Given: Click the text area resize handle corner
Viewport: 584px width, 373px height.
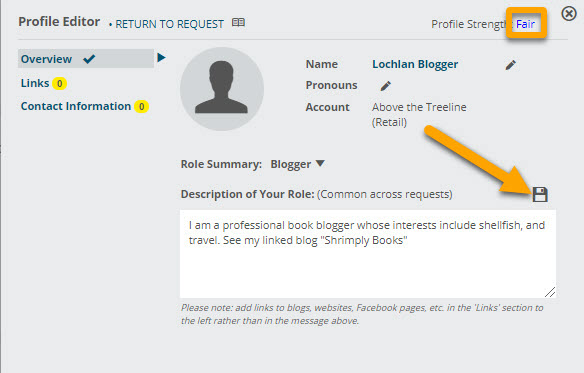Looking at the screenshot, I should pos(550,292).
